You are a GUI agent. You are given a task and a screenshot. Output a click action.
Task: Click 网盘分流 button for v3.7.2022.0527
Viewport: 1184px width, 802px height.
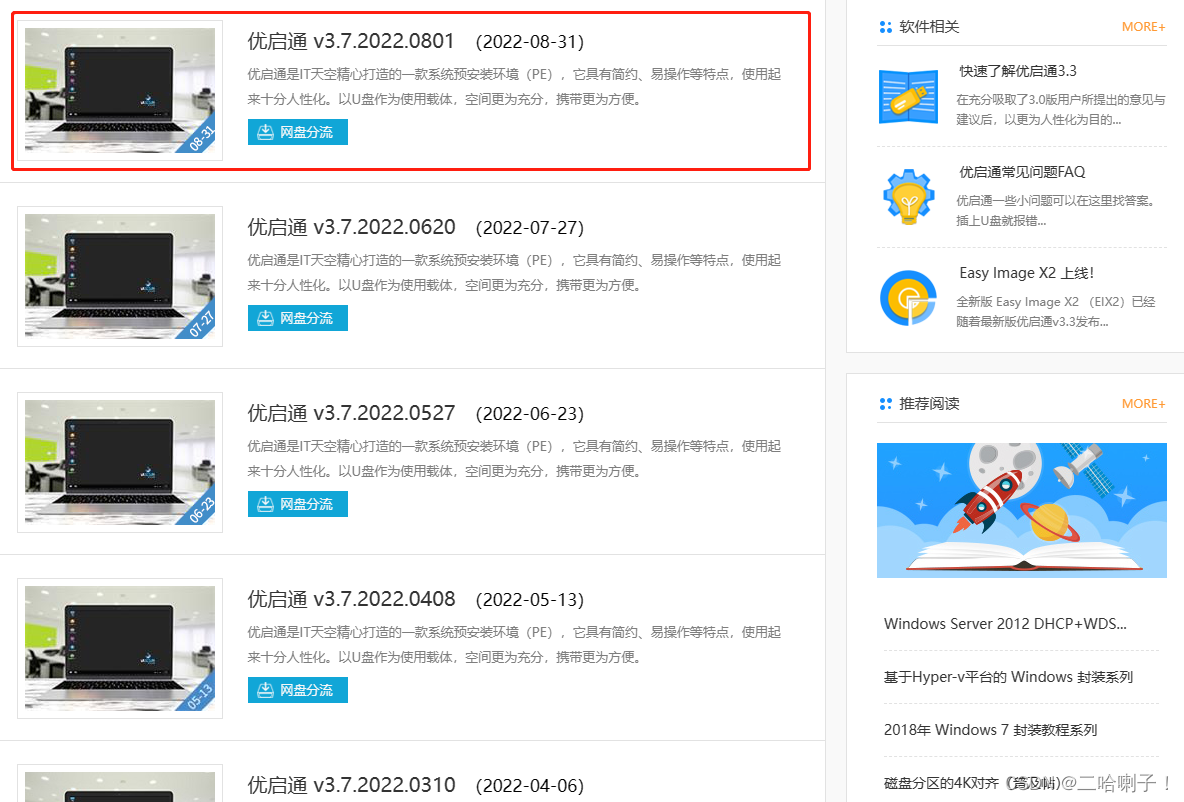[x=298, y=504]
